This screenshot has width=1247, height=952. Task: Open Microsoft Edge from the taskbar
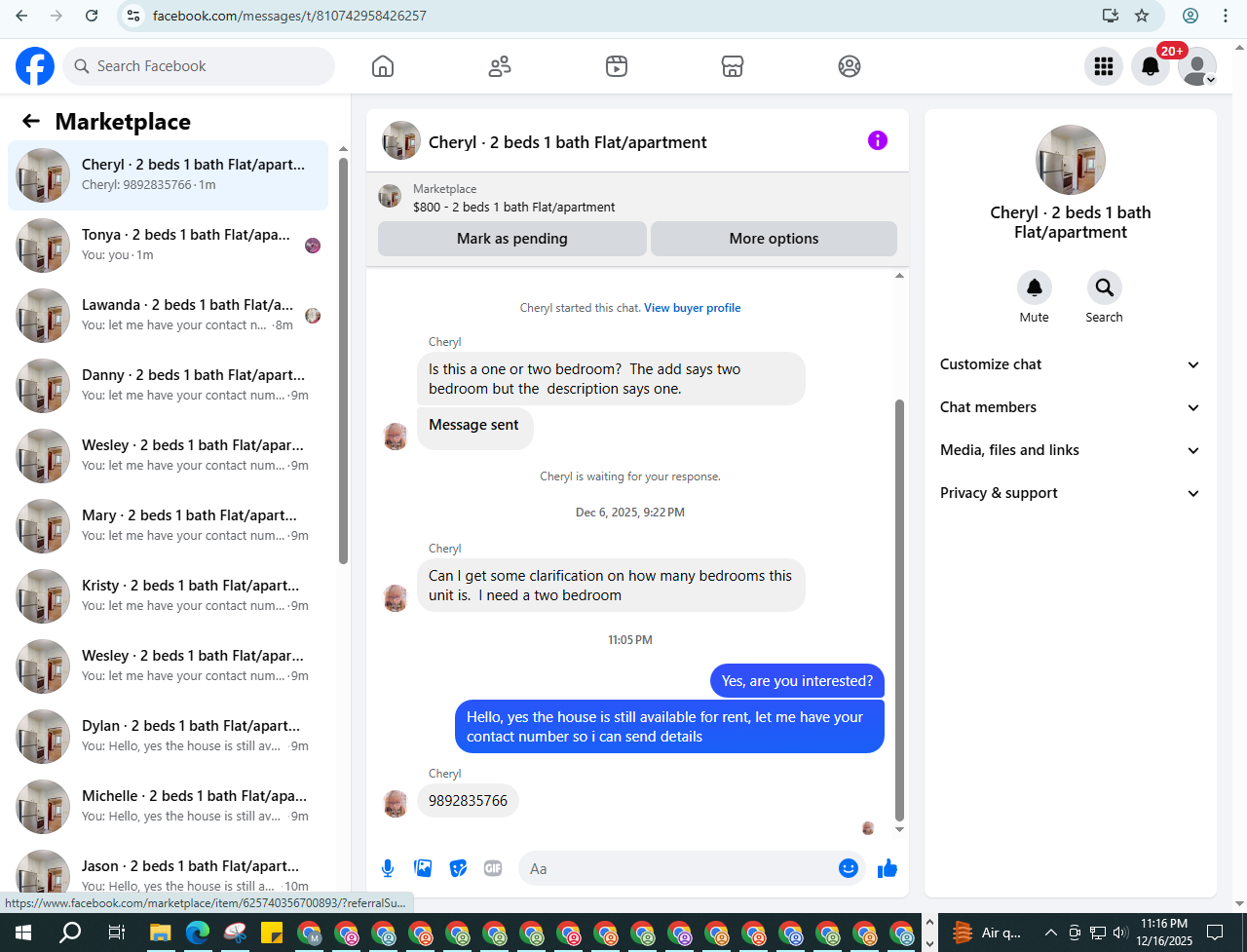click(x=198, y=933)
